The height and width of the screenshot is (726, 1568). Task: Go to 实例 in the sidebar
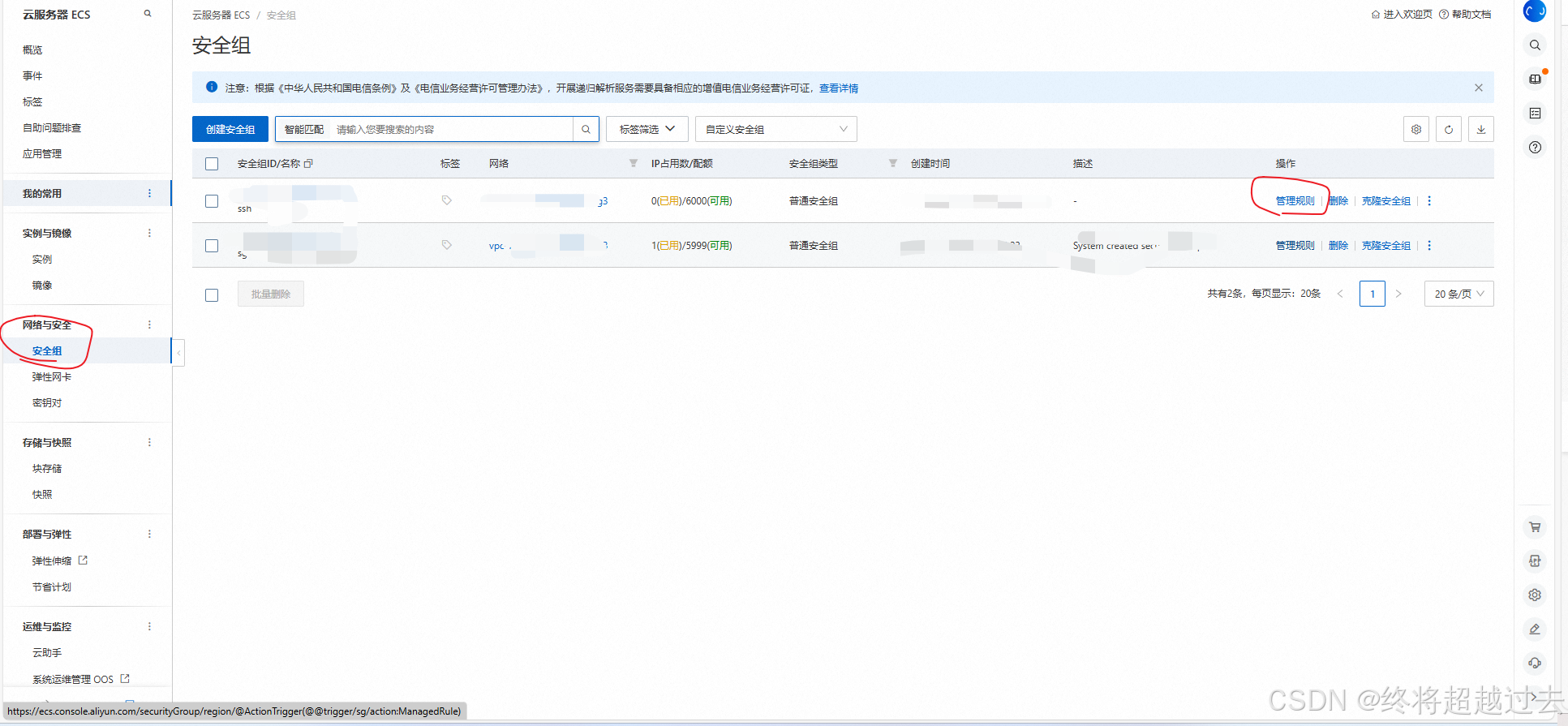click(42, 260)
